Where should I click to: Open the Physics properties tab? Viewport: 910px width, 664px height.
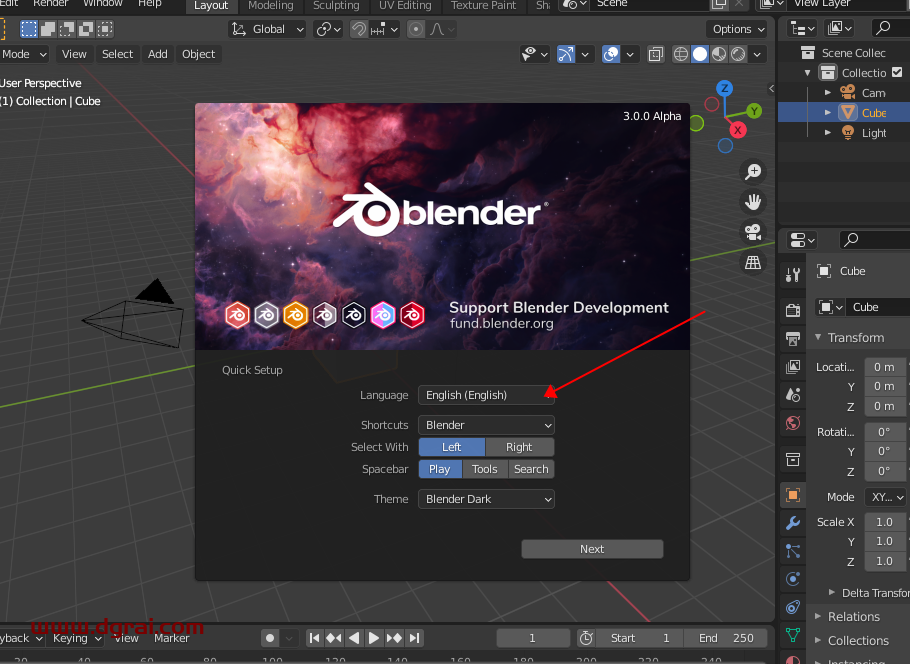(x=793, y=579)
